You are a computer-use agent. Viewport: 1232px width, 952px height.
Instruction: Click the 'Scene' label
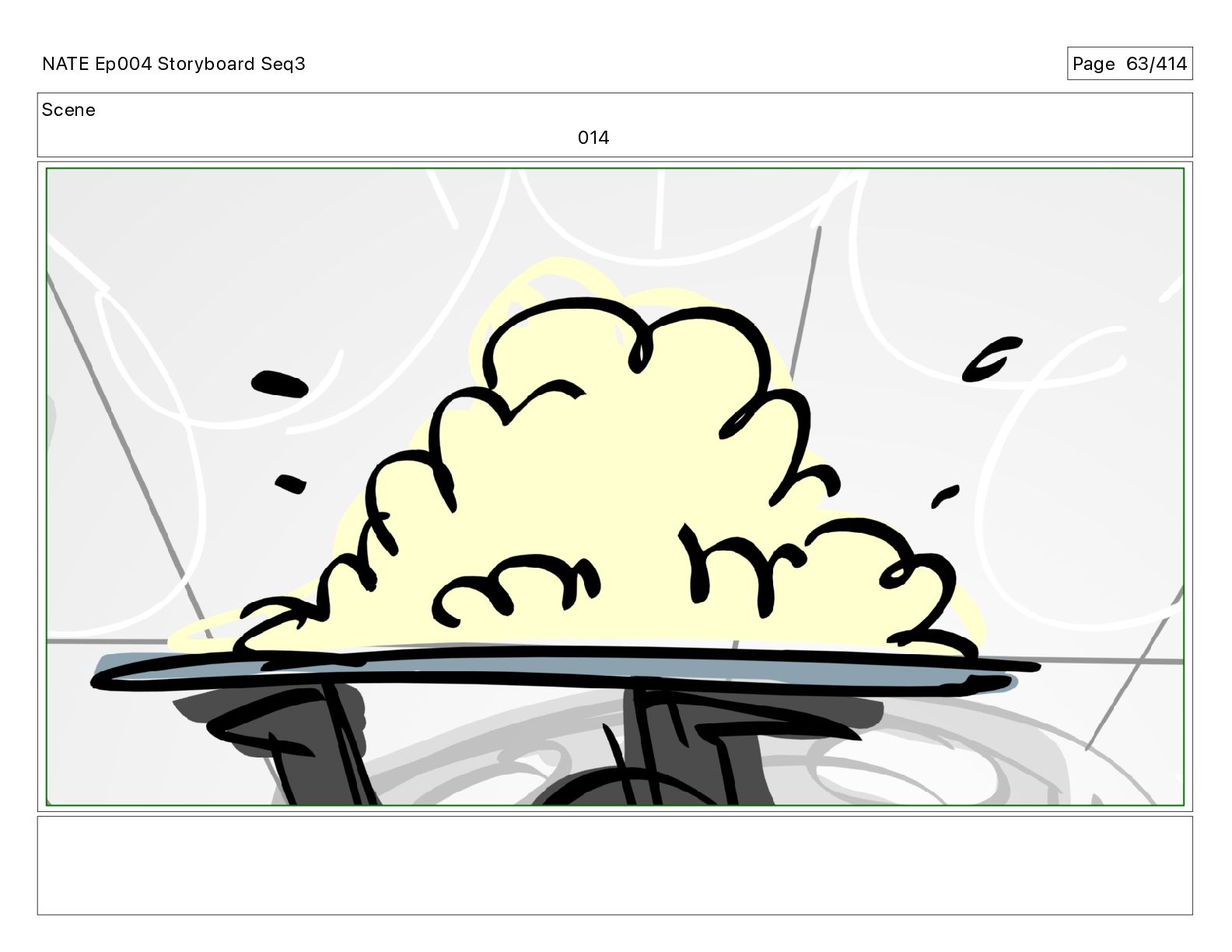68,110
